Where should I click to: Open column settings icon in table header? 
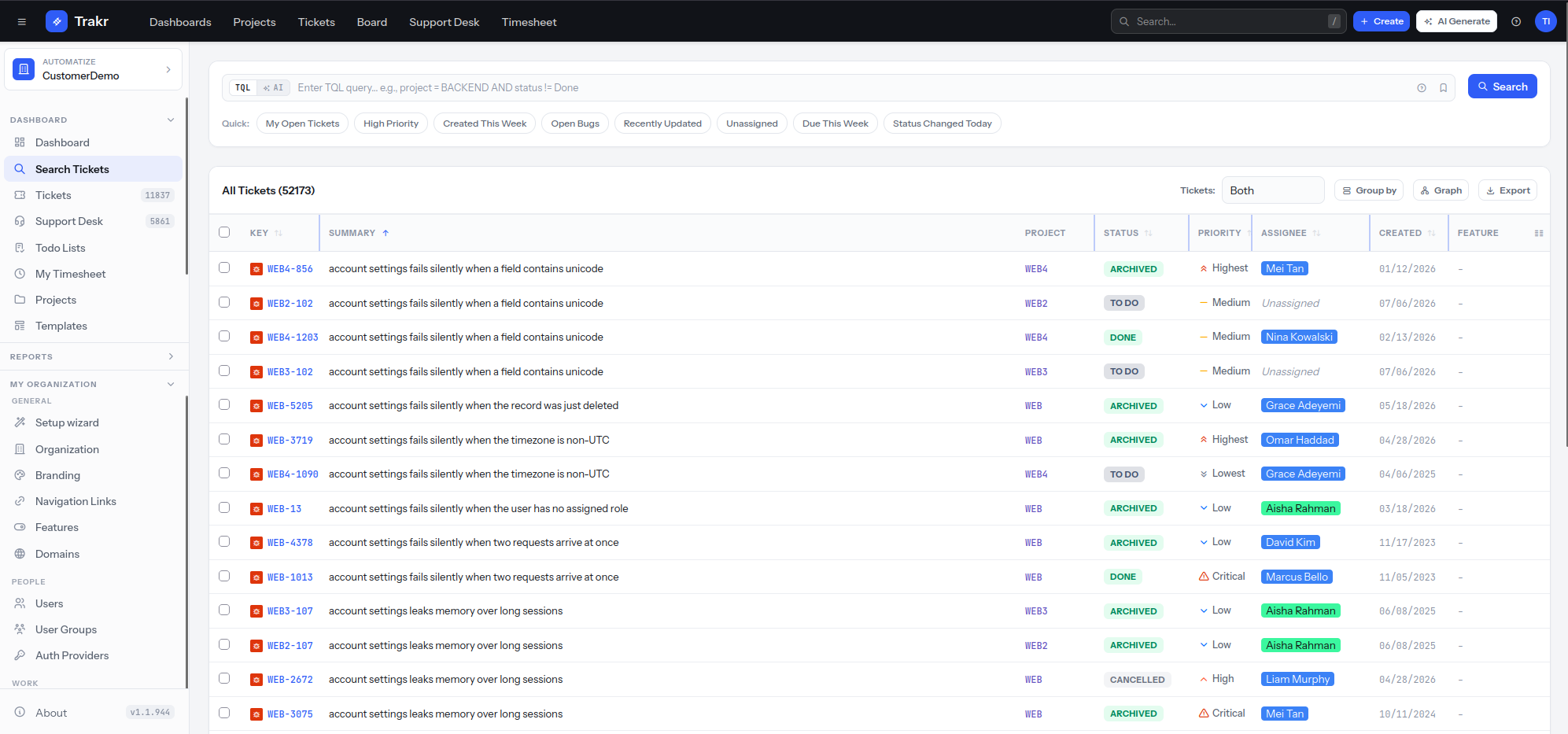coord(1539,233)
